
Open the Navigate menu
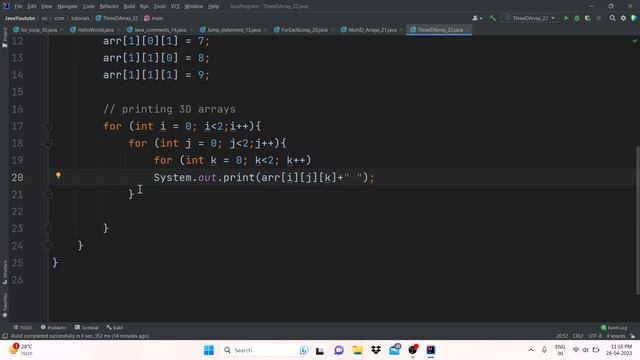67,6
